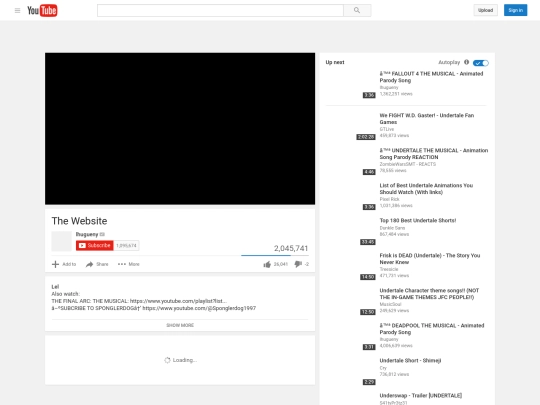The image size is (540, 405).
Task: Click the Upload button
Action: pyautogui.click(x=485, y=10)
